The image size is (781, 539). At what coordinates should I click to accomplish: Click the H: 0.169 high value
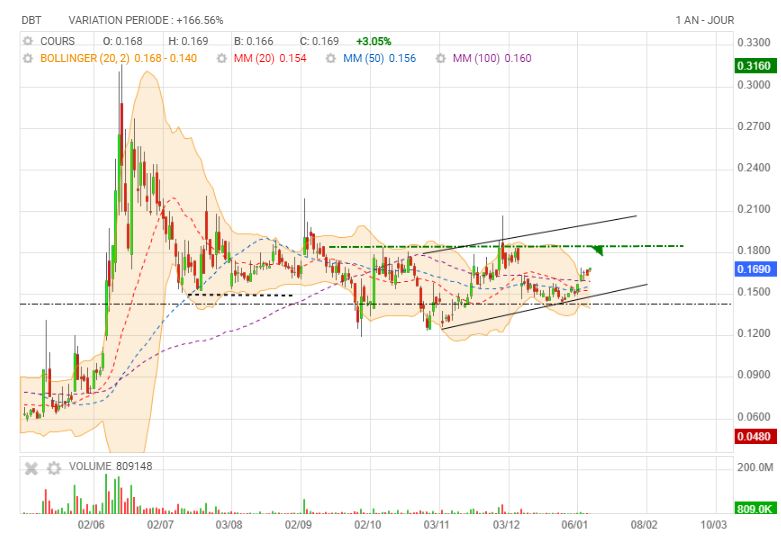(x=188, y=41)
